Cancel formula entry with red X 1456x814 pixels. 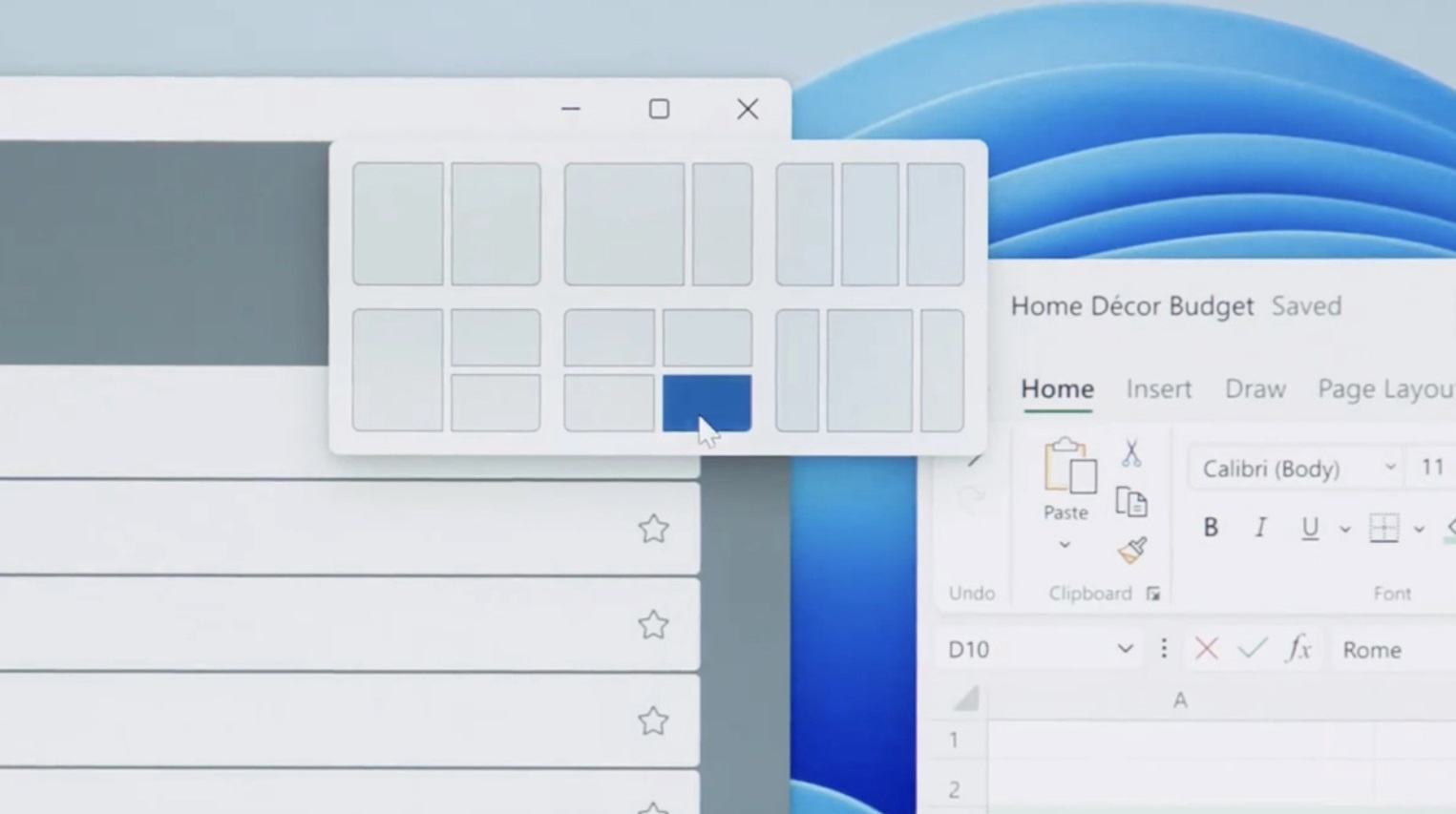1206,649
